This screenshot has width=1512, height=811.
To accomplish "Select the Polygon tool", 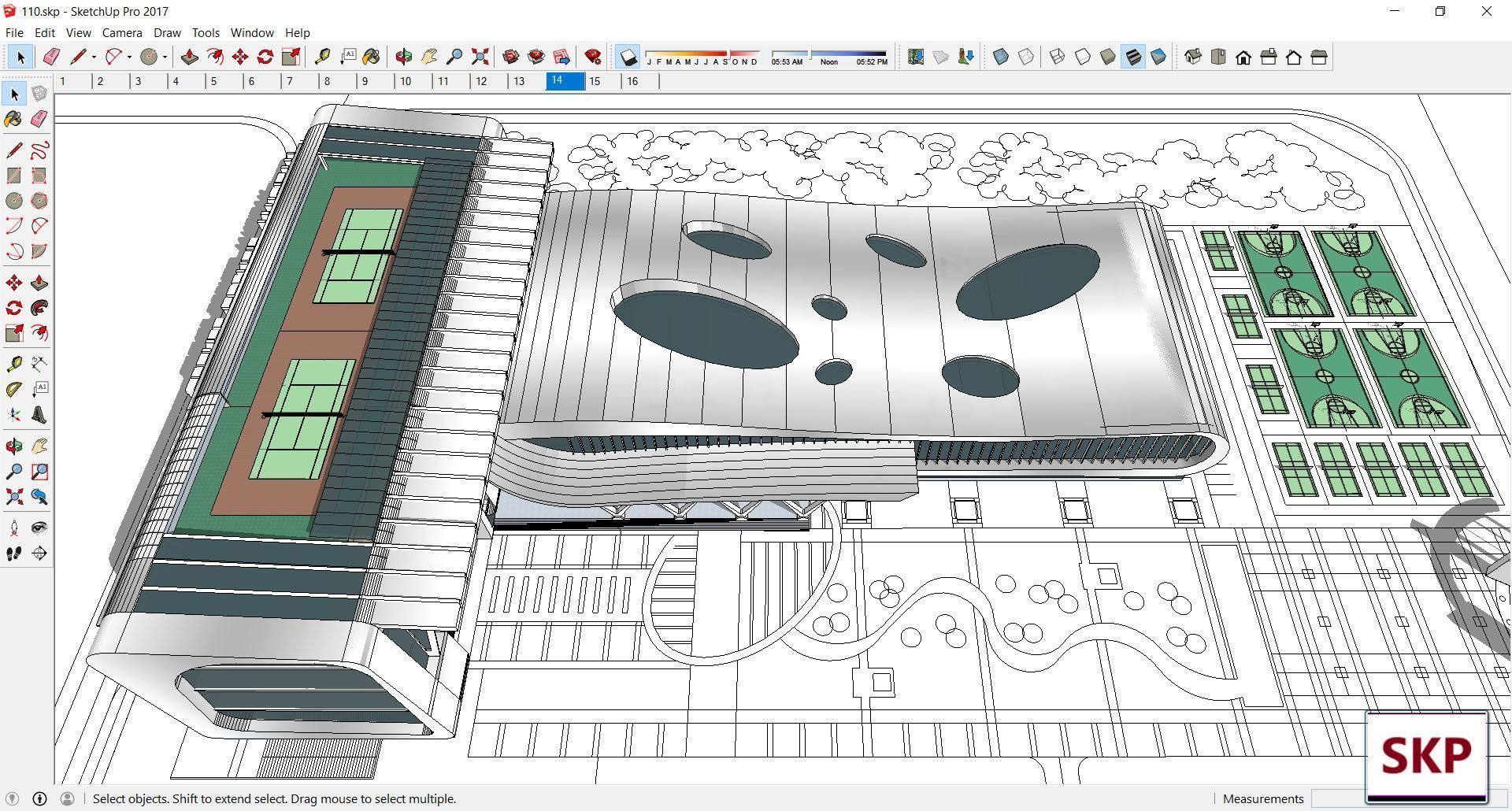I will (39, 201).
